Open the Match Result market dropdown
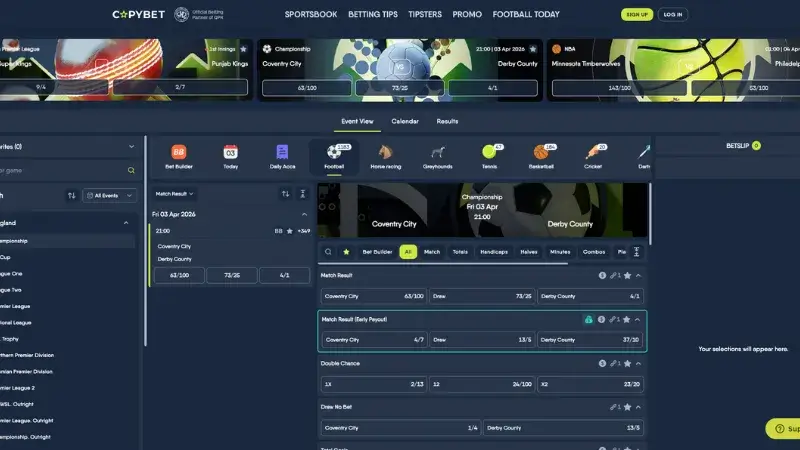The image size is (800, 450). [x=175, y=194]
